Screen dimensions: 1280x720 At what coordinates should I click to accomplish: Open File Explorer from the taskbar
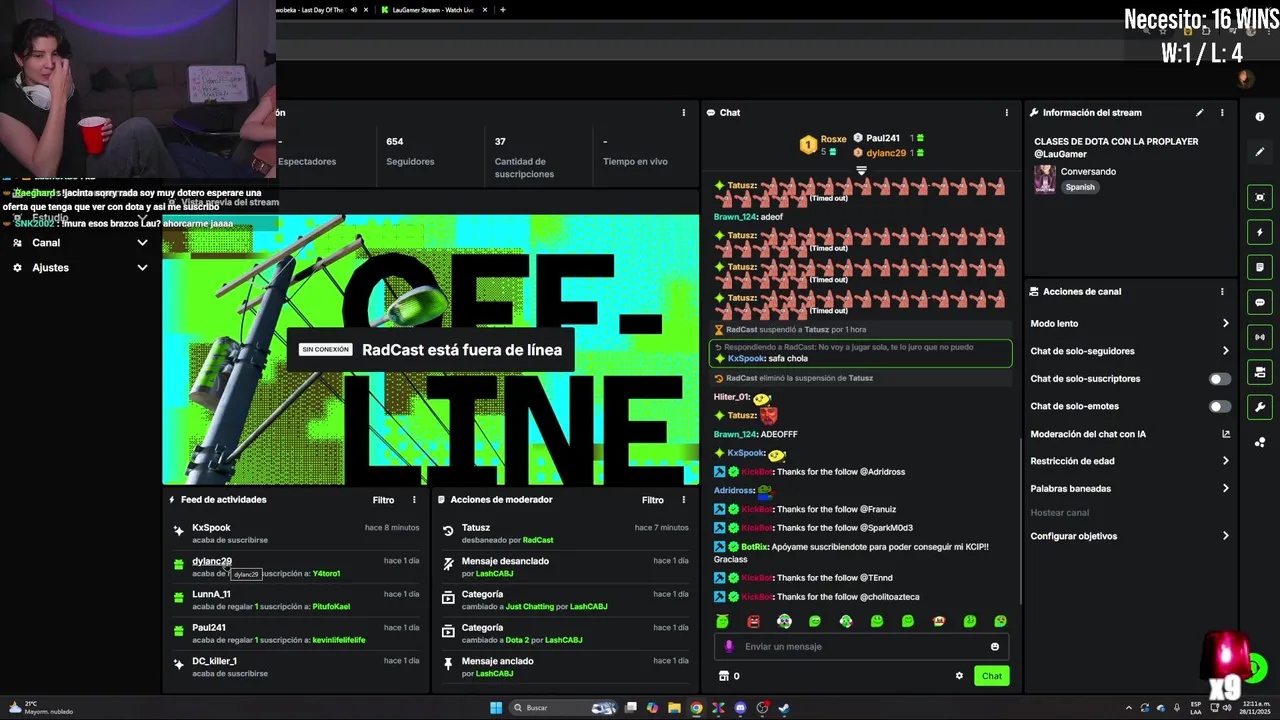[x=674, y=708]
